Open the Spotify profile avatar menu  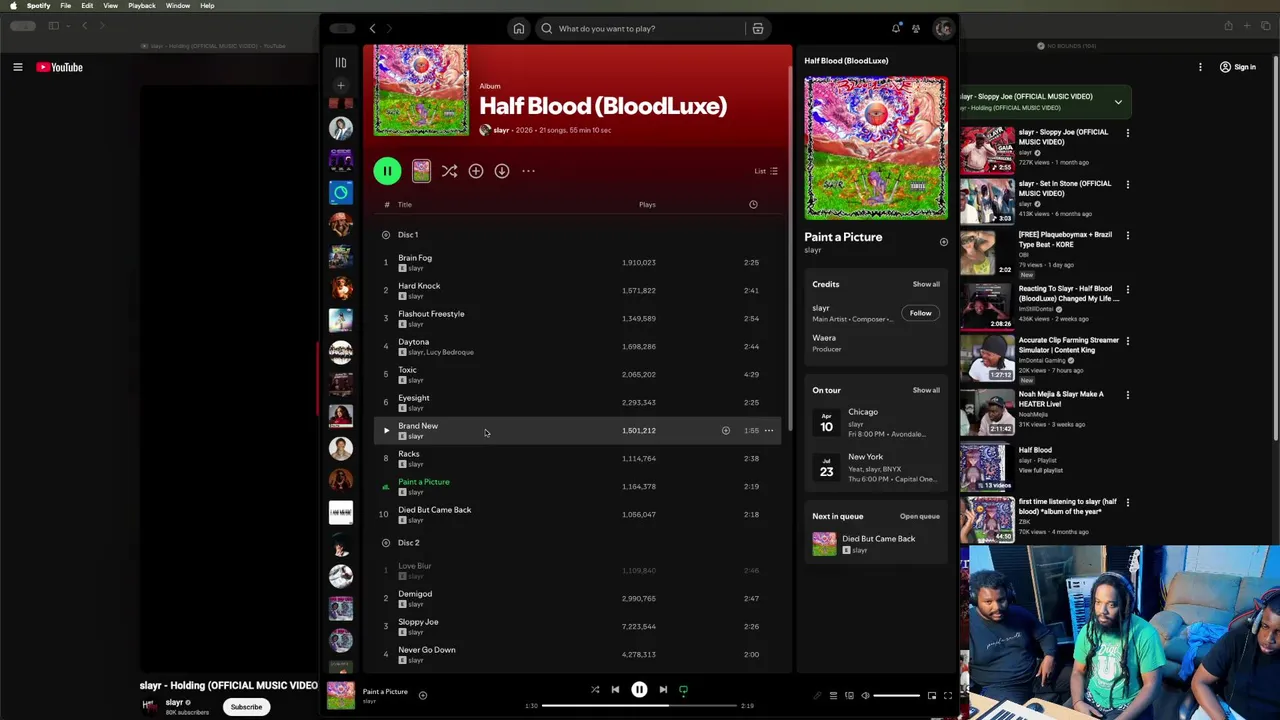pyautogui.click(x=943, y=29)
